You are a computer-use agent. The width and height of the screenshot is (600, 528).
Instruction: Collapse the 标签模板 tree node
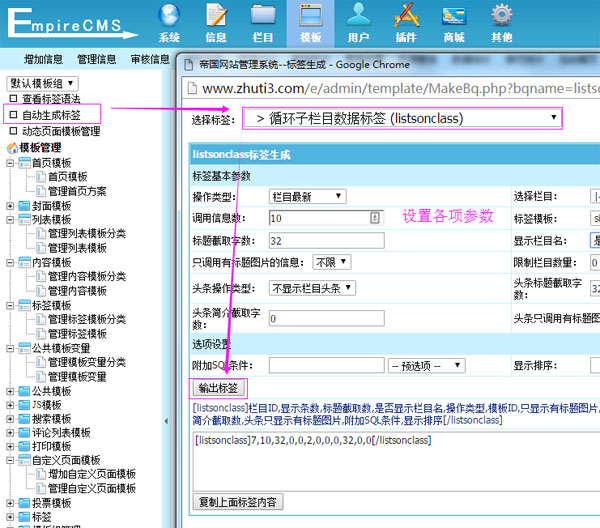click(10, 306)
